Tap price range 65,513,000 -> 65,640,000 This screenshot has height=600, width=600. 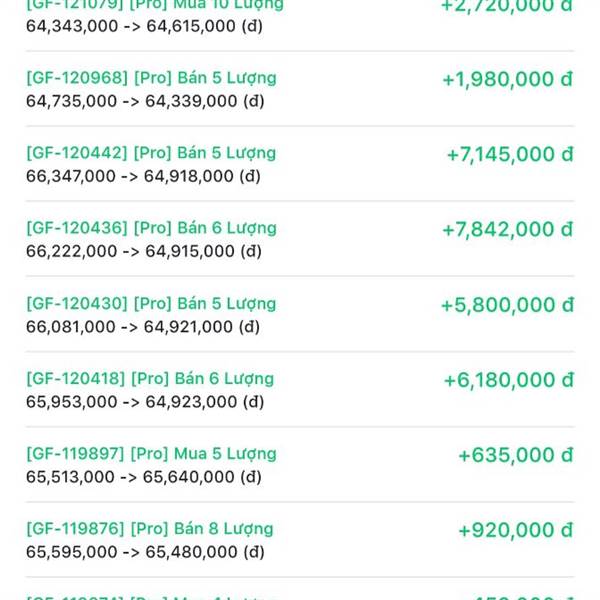(x=144, y=477)
